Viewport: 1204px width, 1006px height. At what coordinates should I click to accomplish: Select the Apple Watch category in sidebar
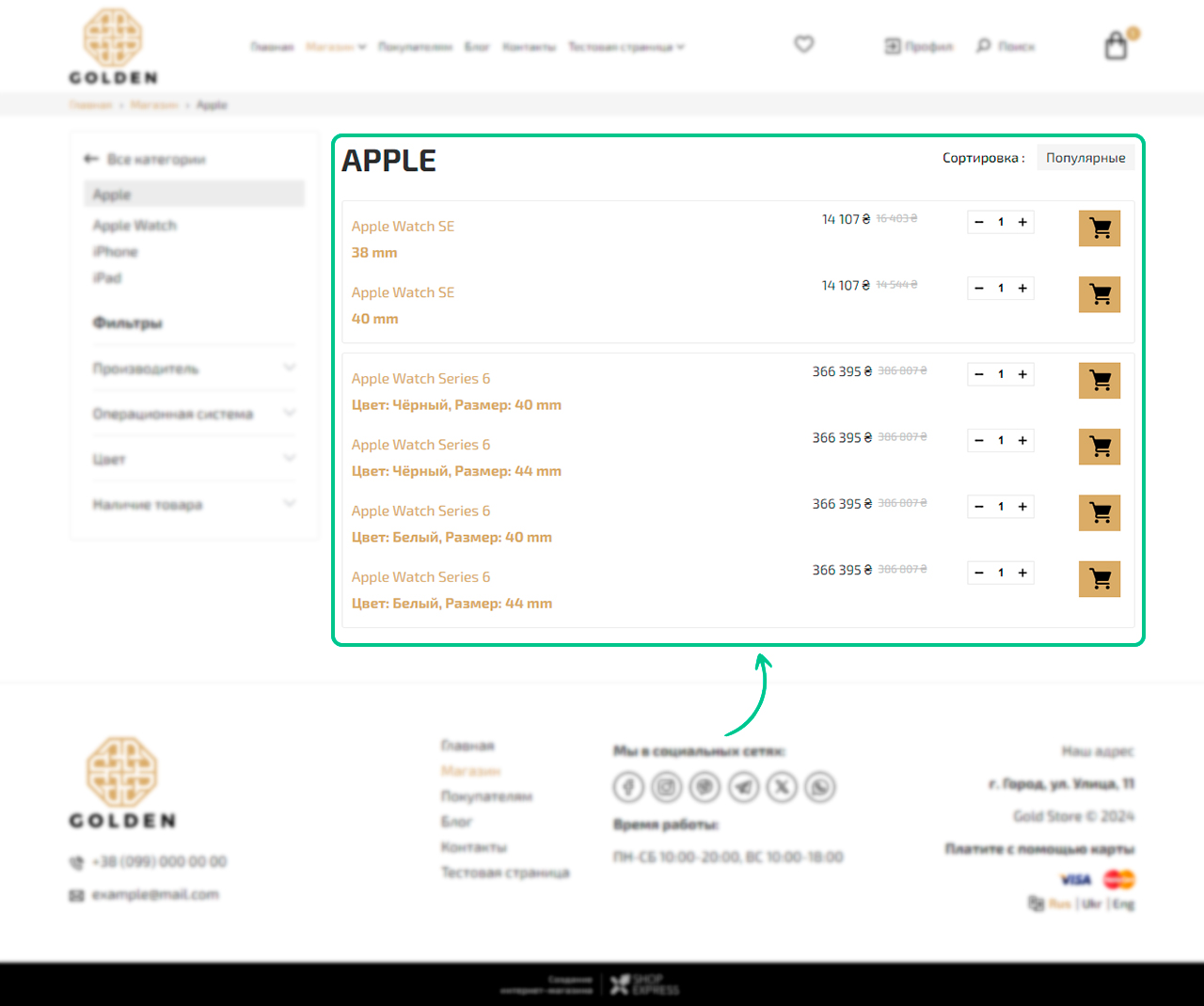pos(135,226)
